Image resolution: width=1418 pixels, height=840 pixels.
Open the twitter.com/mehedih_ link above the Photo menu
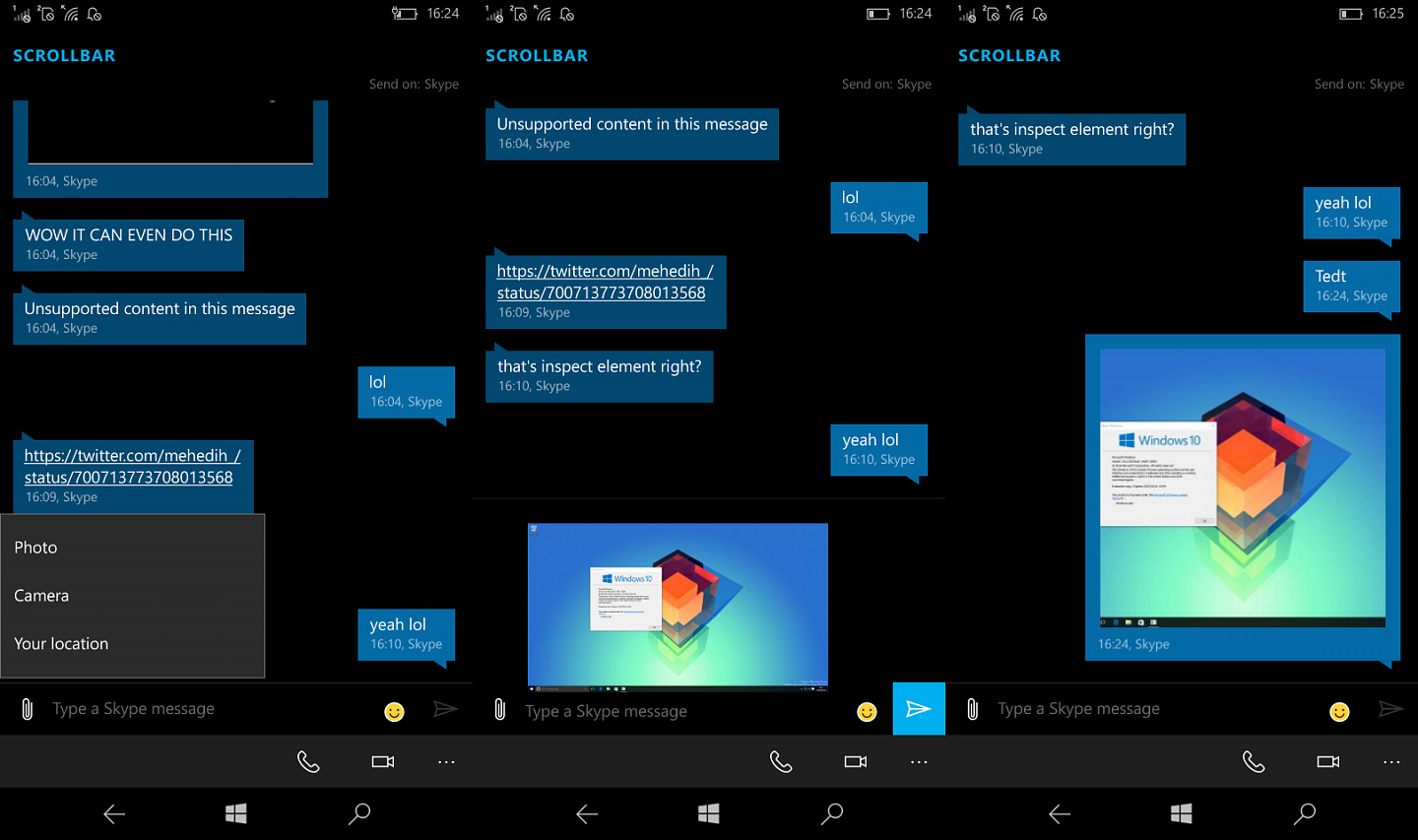[x=132, y=466]
